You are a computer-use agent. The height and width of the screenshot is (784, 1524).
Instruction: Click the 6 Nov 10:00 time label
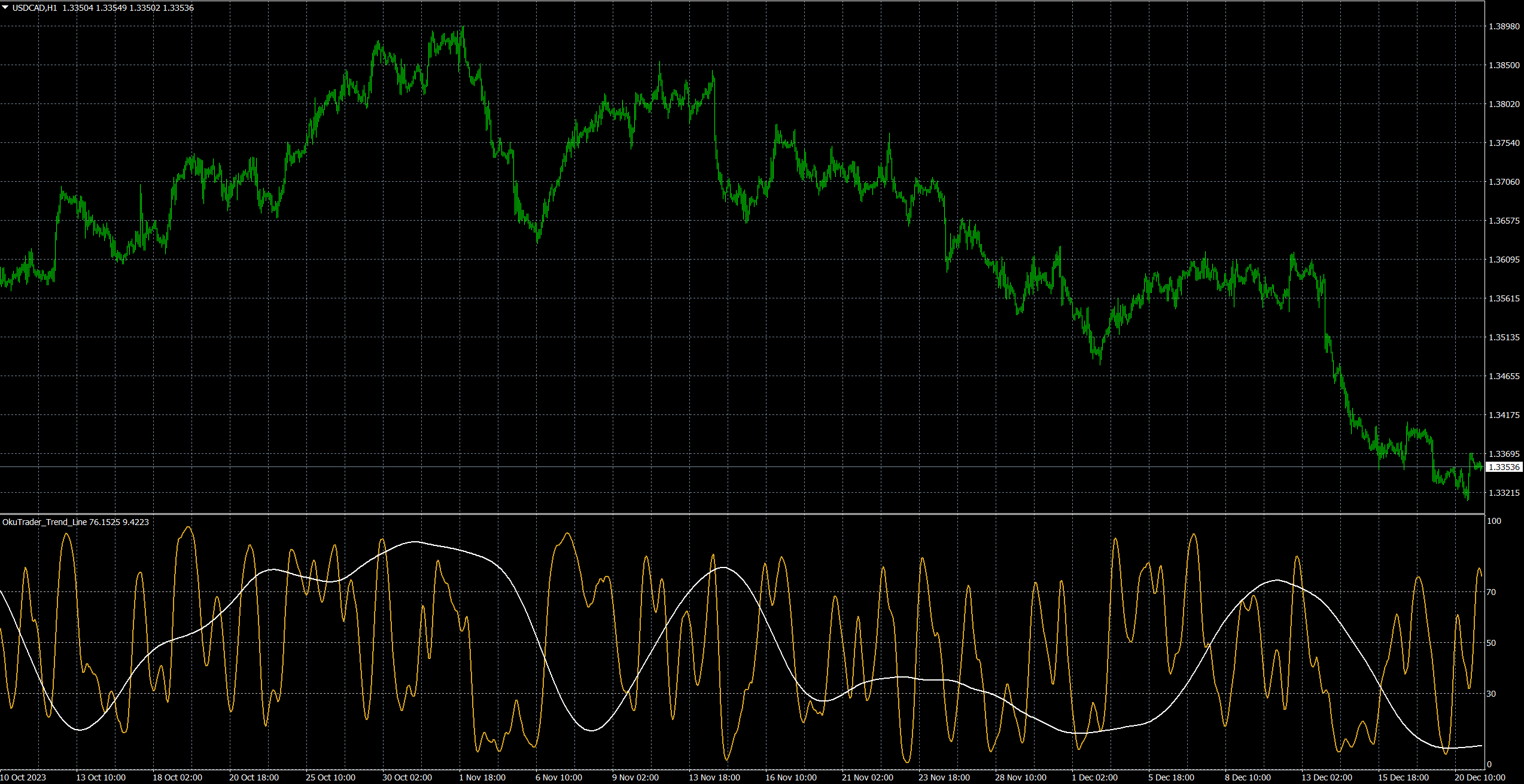pos(558,777)
